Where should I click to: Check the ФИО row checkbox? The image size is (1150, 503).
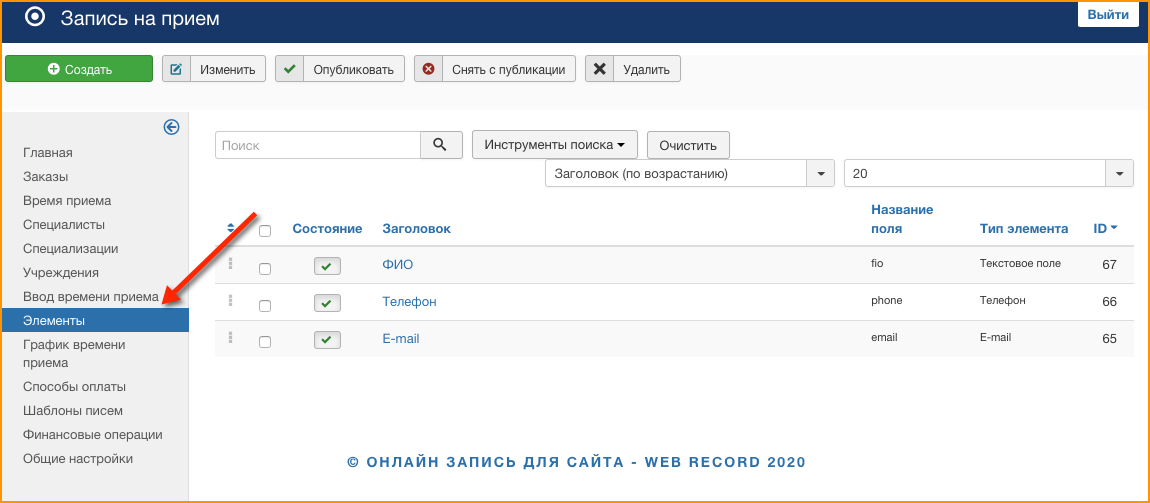coord(265,269)
